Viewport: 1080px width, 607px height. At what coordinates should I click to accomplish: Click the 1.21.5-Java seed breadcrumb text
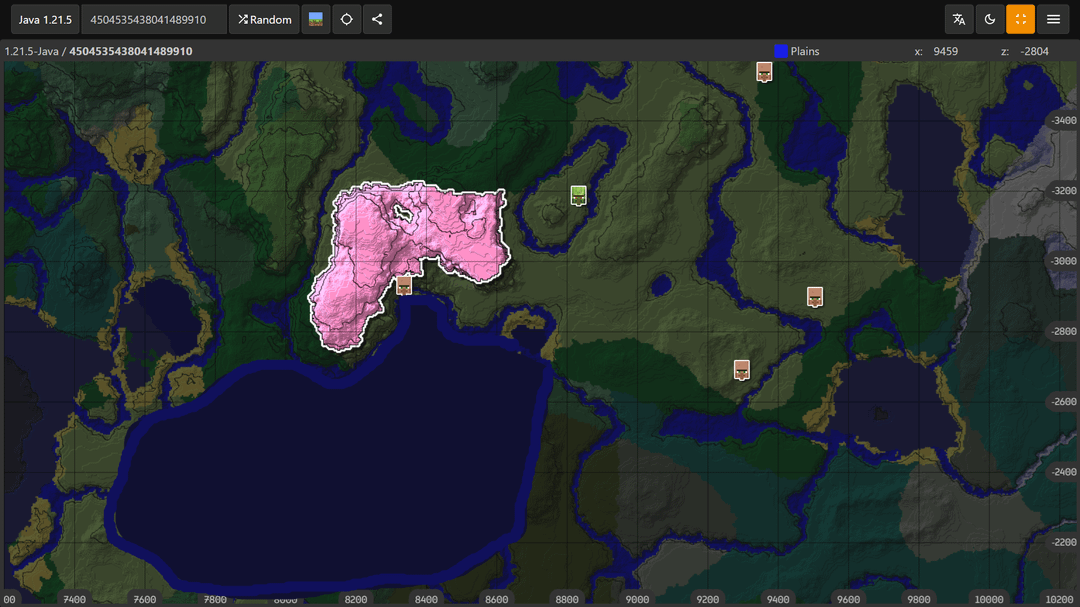pyautogui.click(x=98, y=51)
